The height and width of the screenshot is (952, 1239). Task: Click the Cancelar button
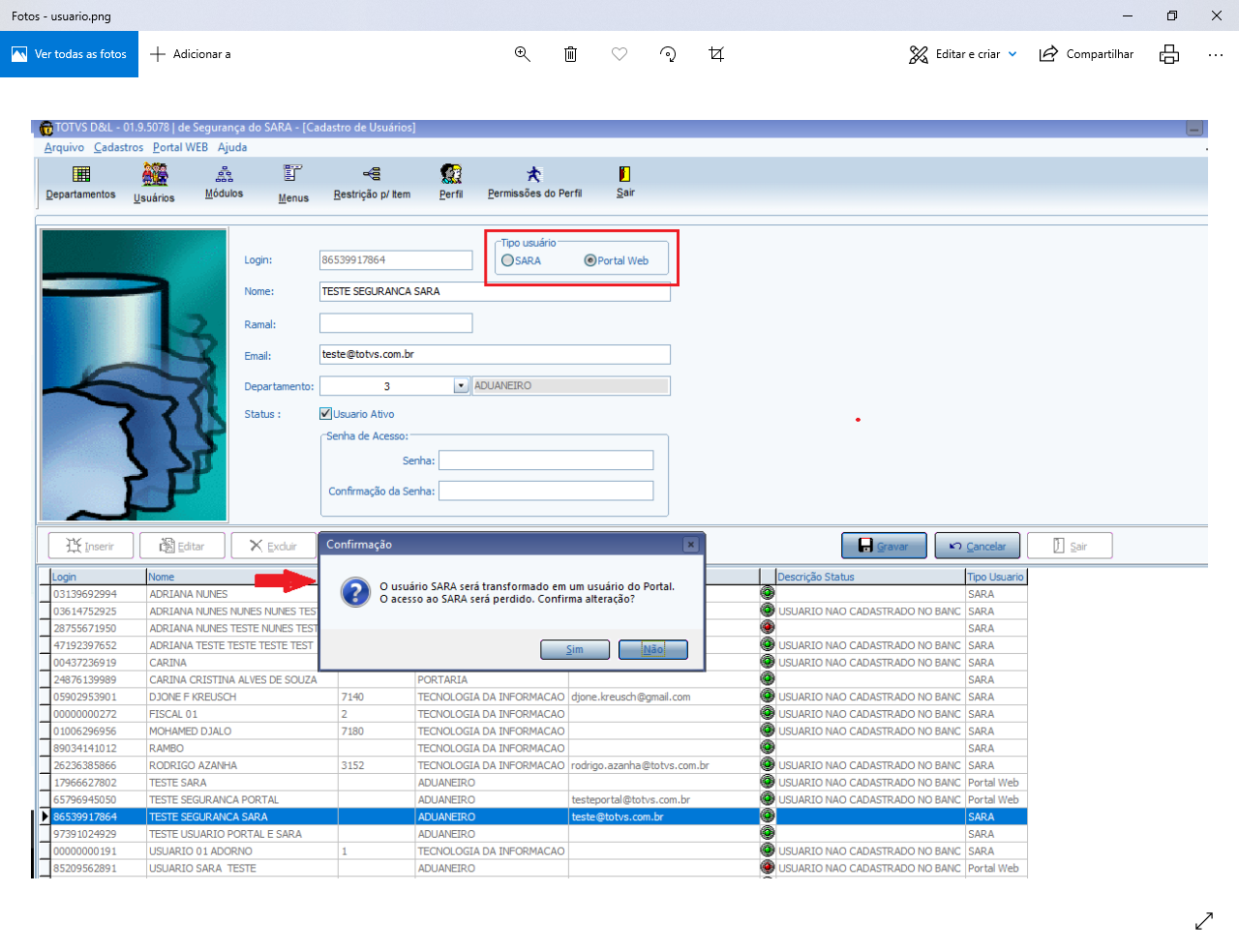pos(978,546)
